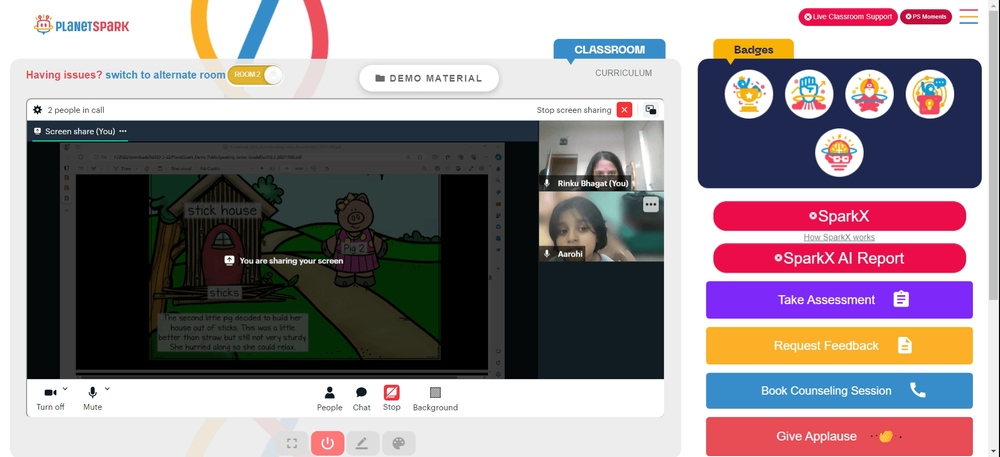Click Take Assessment button
1000x457 pixels.
coord(839,300)
